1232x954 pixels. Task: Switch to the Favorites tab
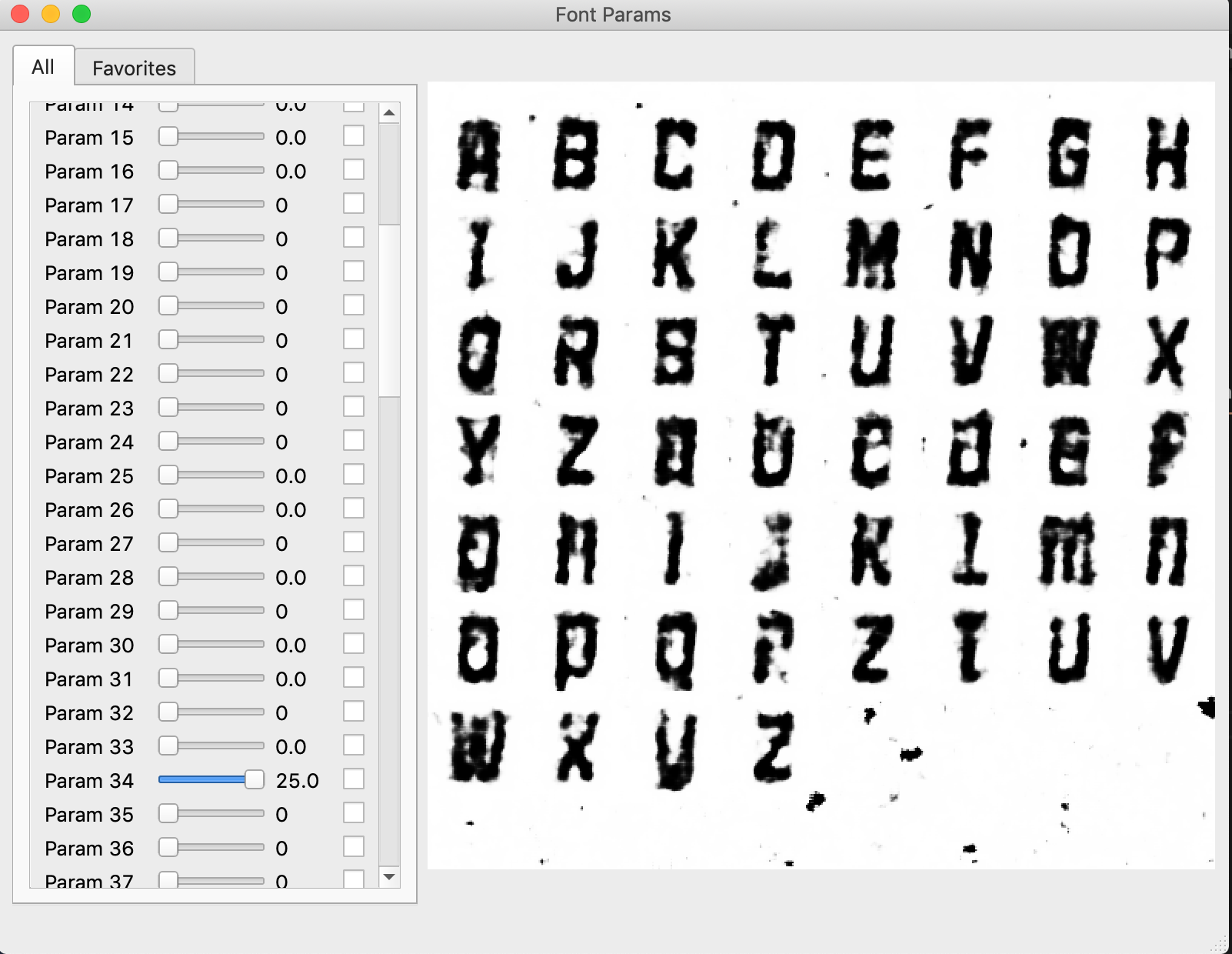(x=135, y=68)
